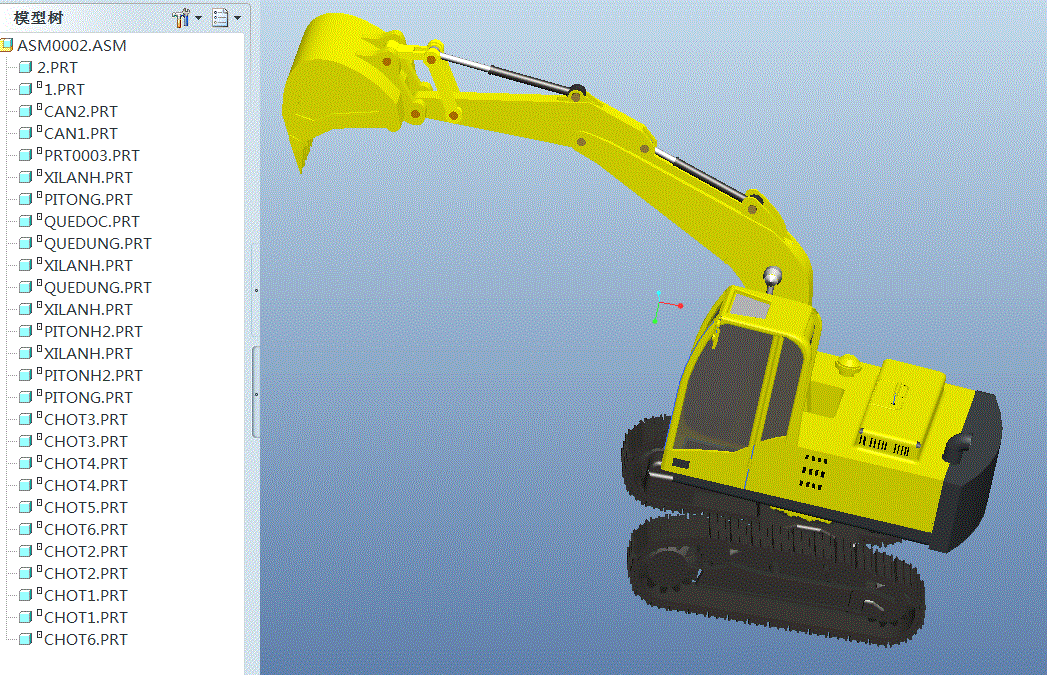Viewport: 1047px width, 675px height.
Task: Select PRT0003.PRT in the model tree
Action: [90, 155]
